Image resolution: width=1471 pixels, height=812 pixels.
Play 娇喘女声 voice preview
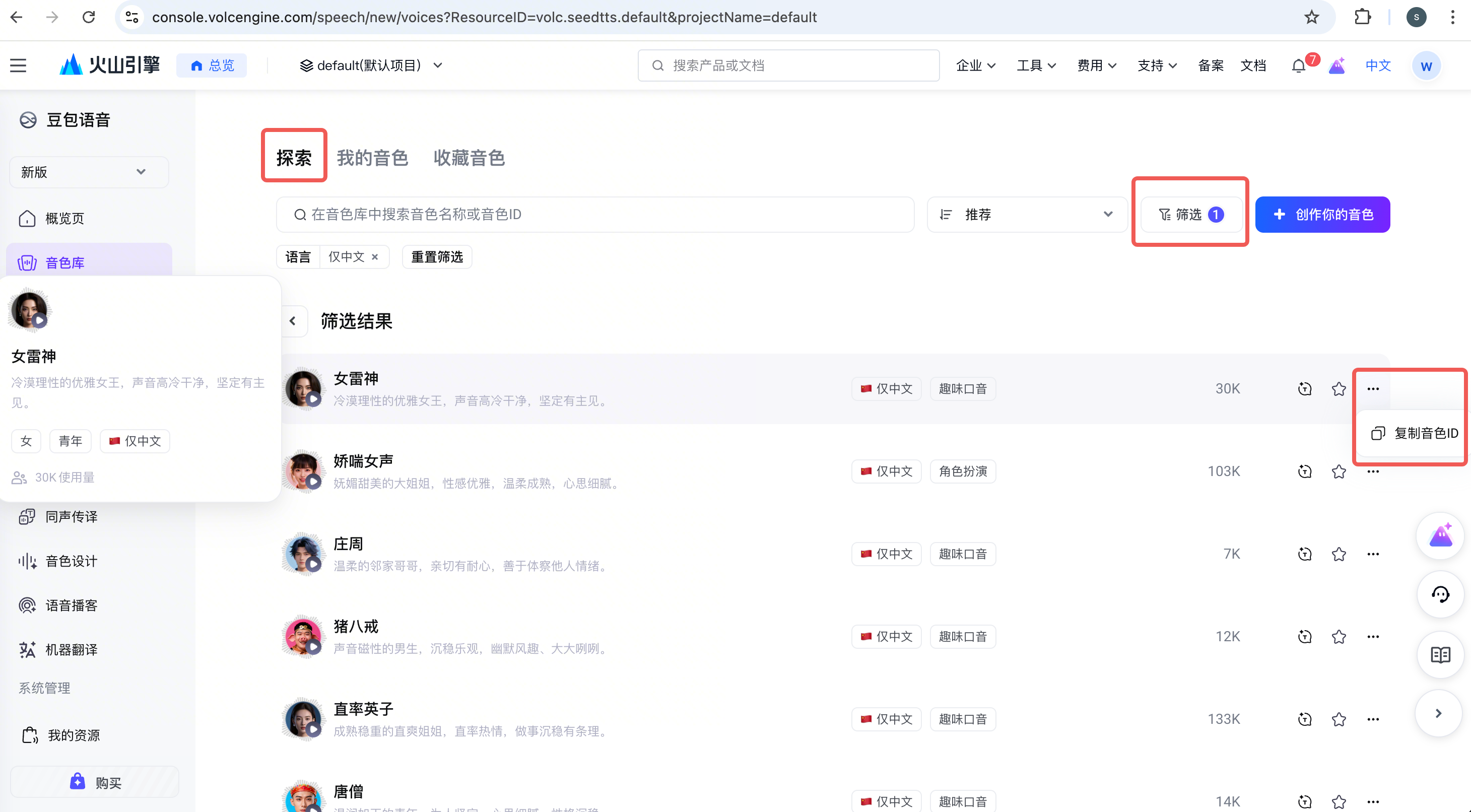(313, 482)
